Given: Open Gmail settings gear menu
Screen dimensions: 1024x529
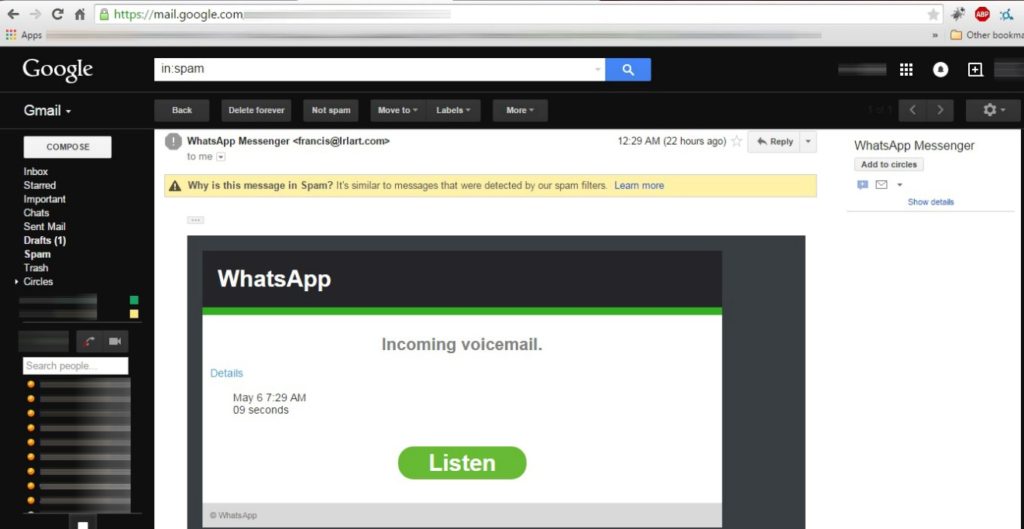Looking at the screenshot, I should click(993, 110).
